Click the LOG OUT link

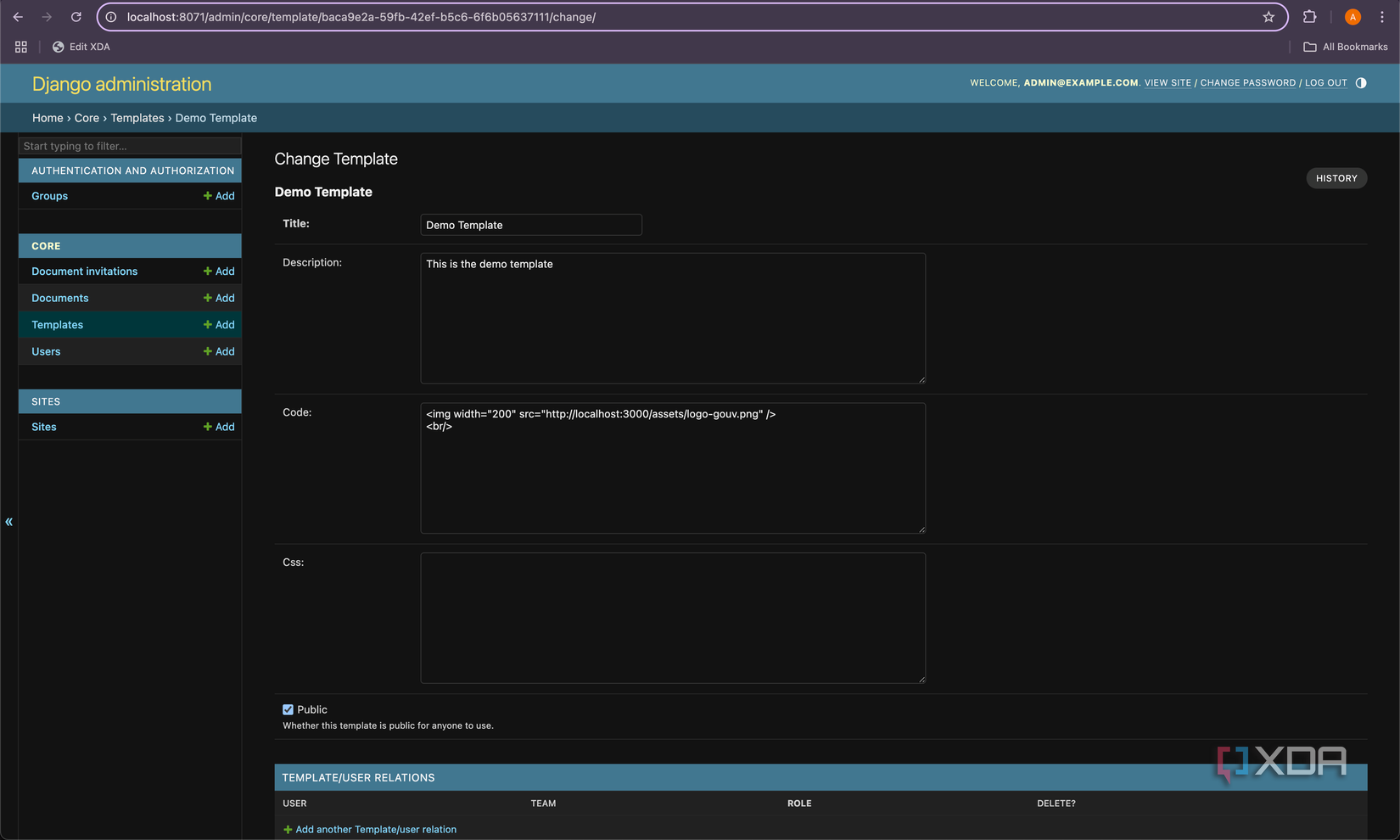coord(1325,82)
